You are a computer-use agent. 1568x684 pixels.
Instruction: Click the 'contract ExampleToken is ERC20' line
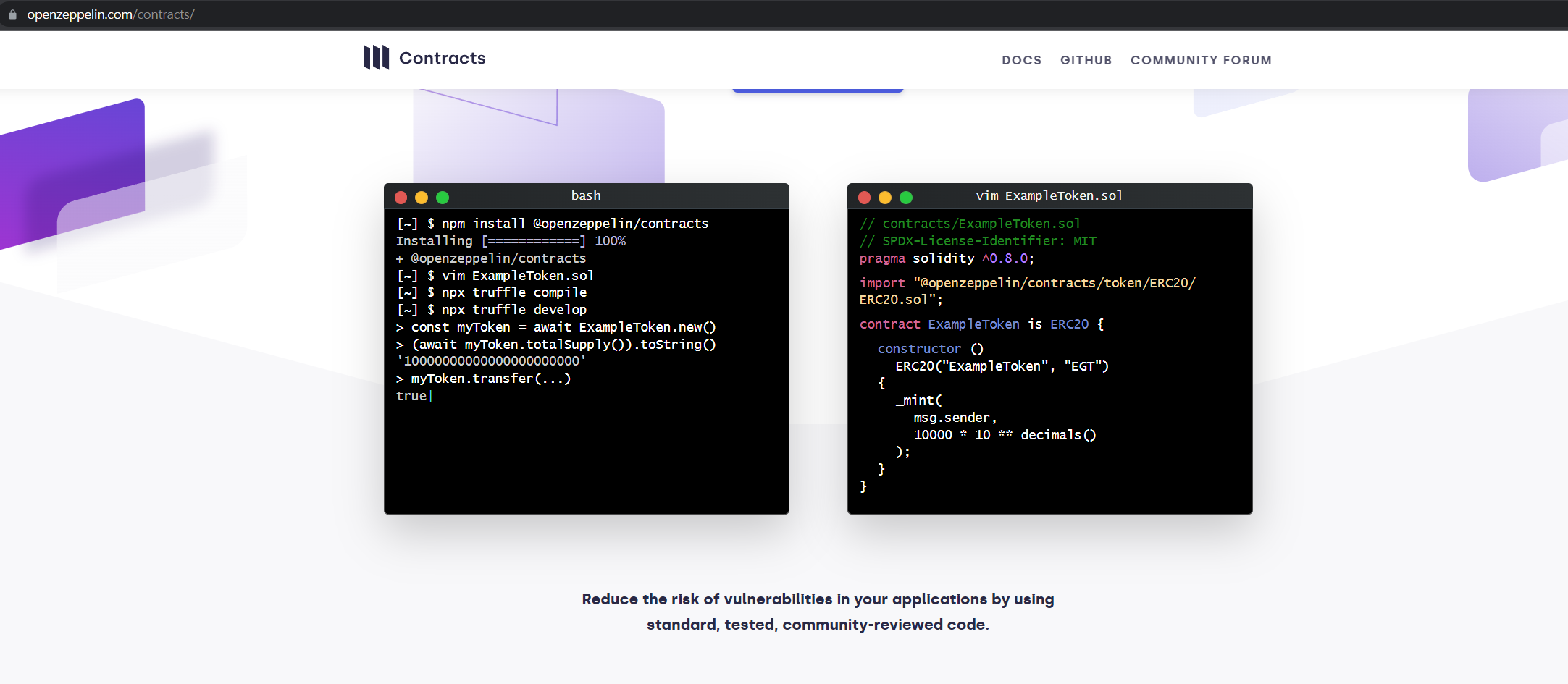click(x=982, y=324)
